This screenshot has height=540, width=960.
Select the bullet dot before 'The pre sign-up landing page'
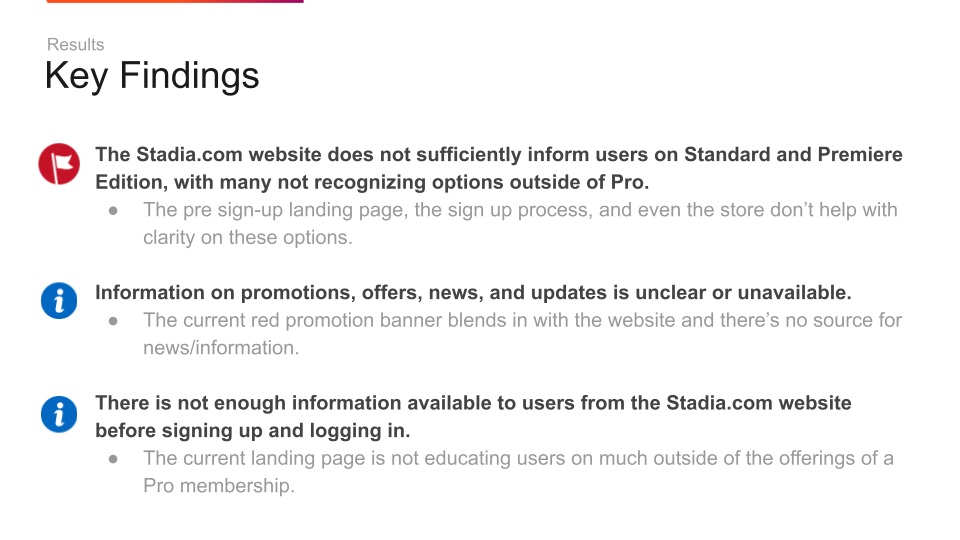pos(113,211)
